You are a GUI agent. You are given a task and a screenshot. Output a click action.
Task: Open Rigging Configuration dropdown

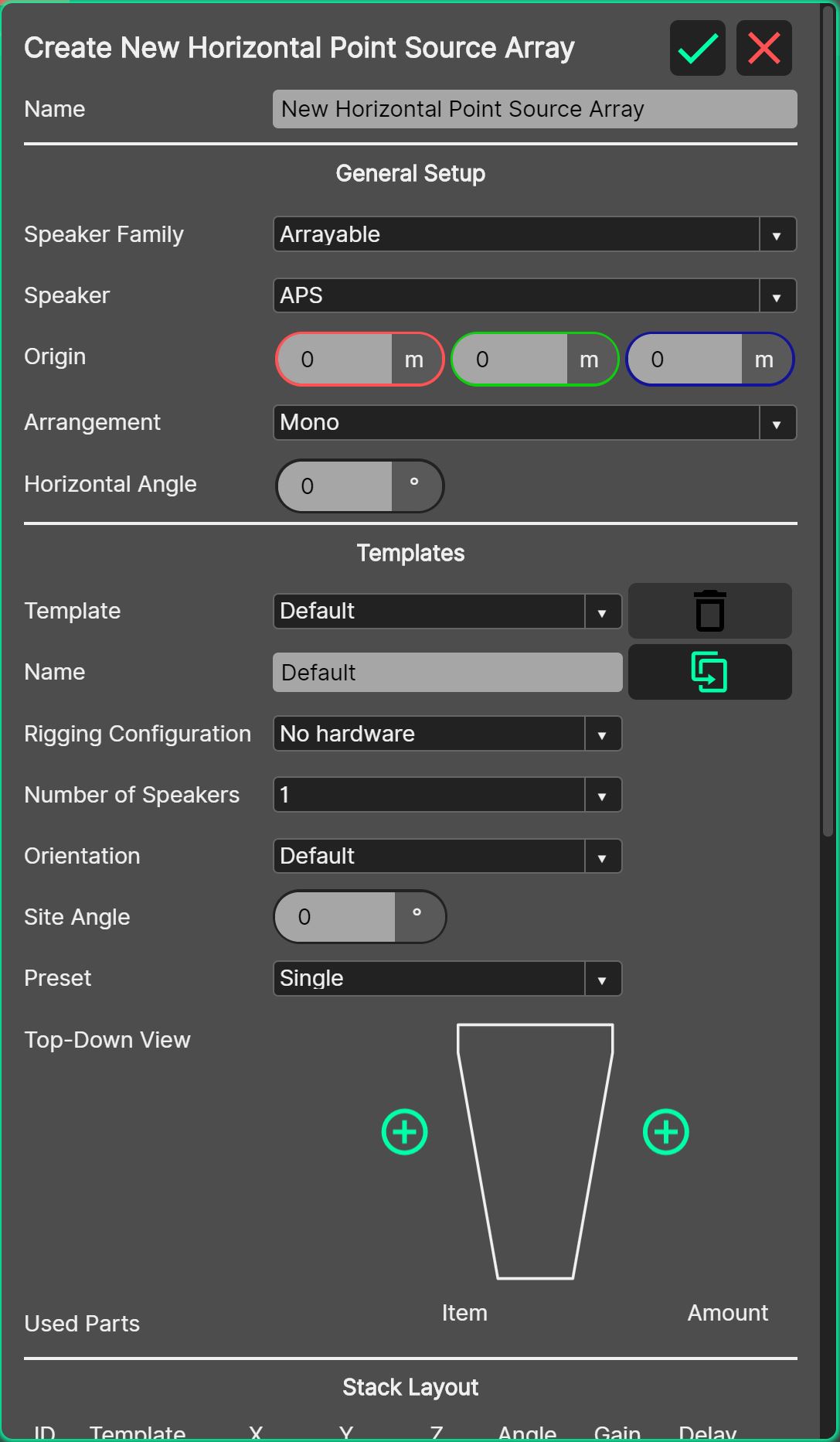point(447,734)
